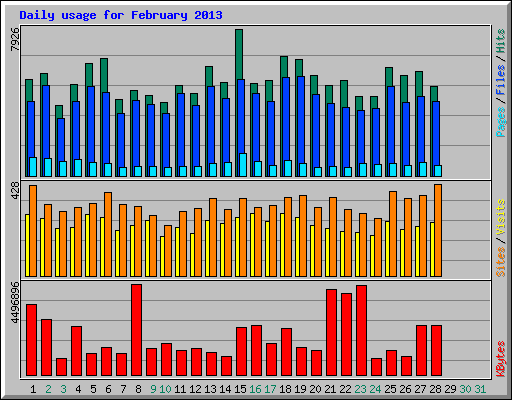Click the red KBytes bar for day 3
Screen dimensions: 512x400
[x=61, y=367]
